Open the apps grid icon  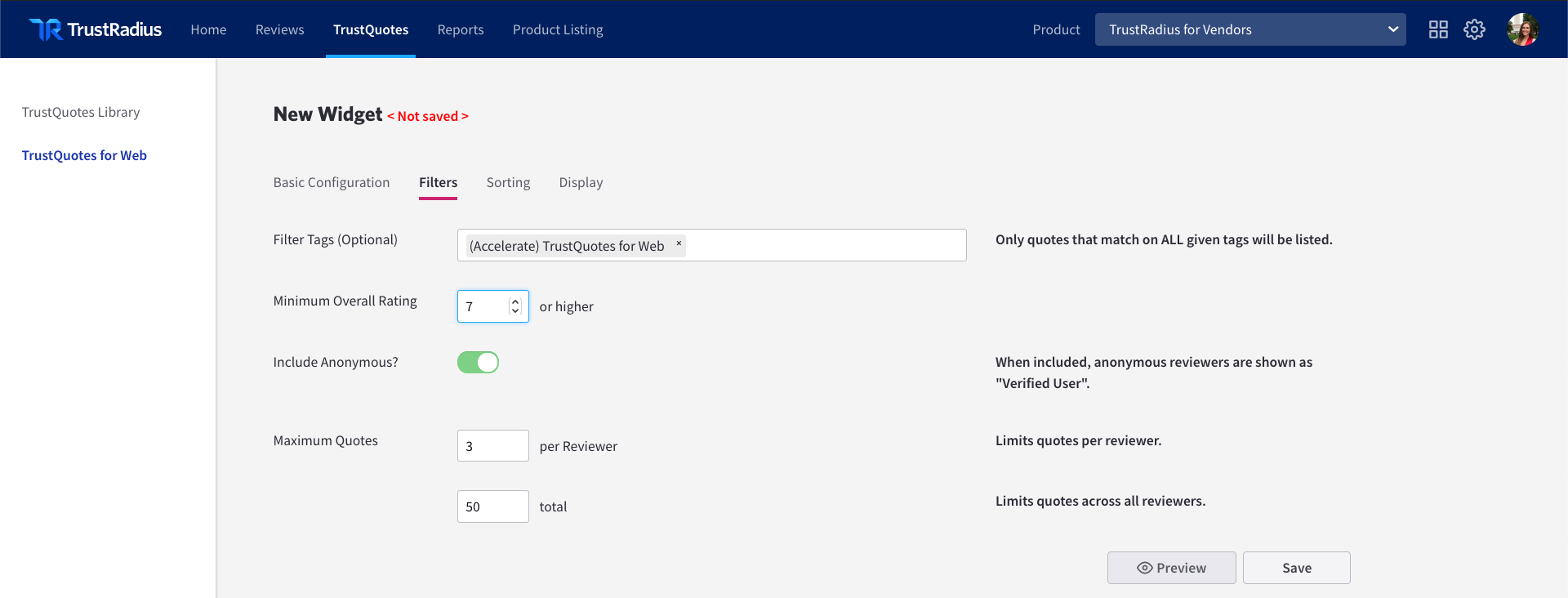(x=1438, y=29)
